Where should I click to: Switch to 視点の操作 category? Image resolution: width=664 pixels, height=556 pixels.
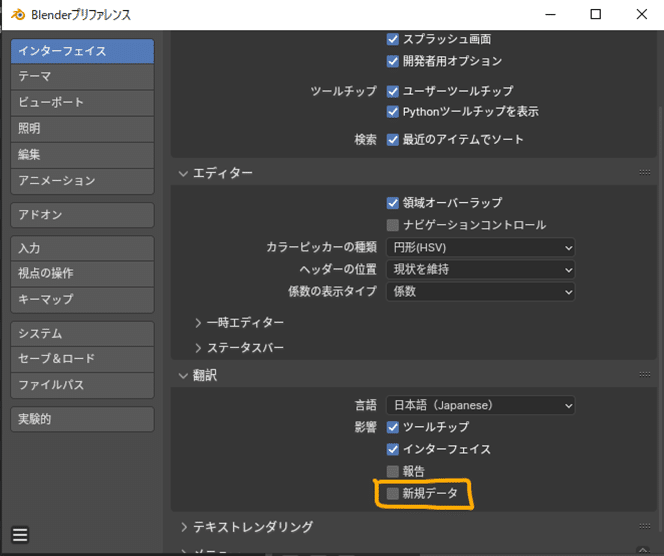coord(83,274)
